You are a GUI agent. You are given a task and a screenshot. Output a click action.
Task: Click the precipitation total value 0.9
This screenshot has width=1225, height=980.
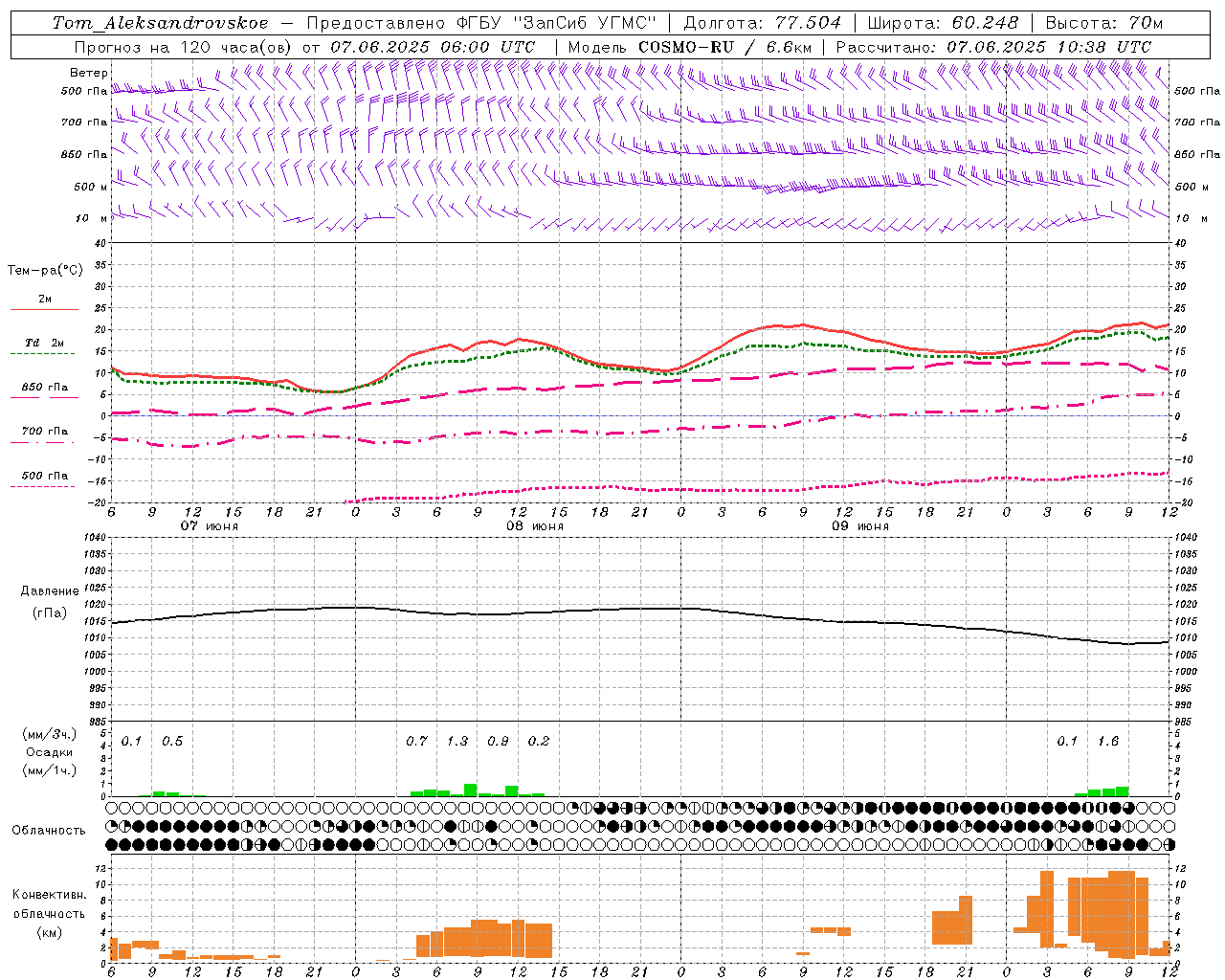tap(498, 742)
